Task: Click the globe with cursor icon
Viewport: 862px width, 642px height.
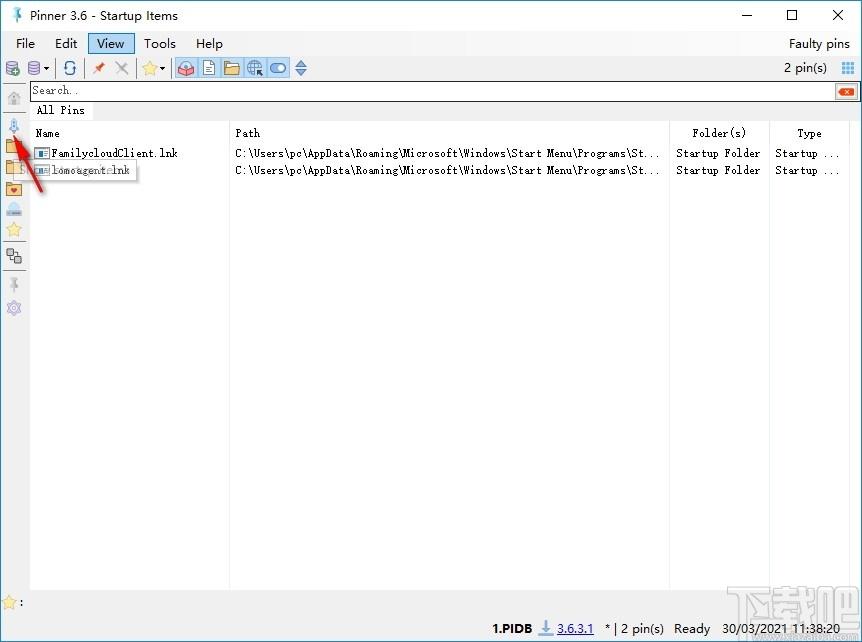Action: pos(255,68)
